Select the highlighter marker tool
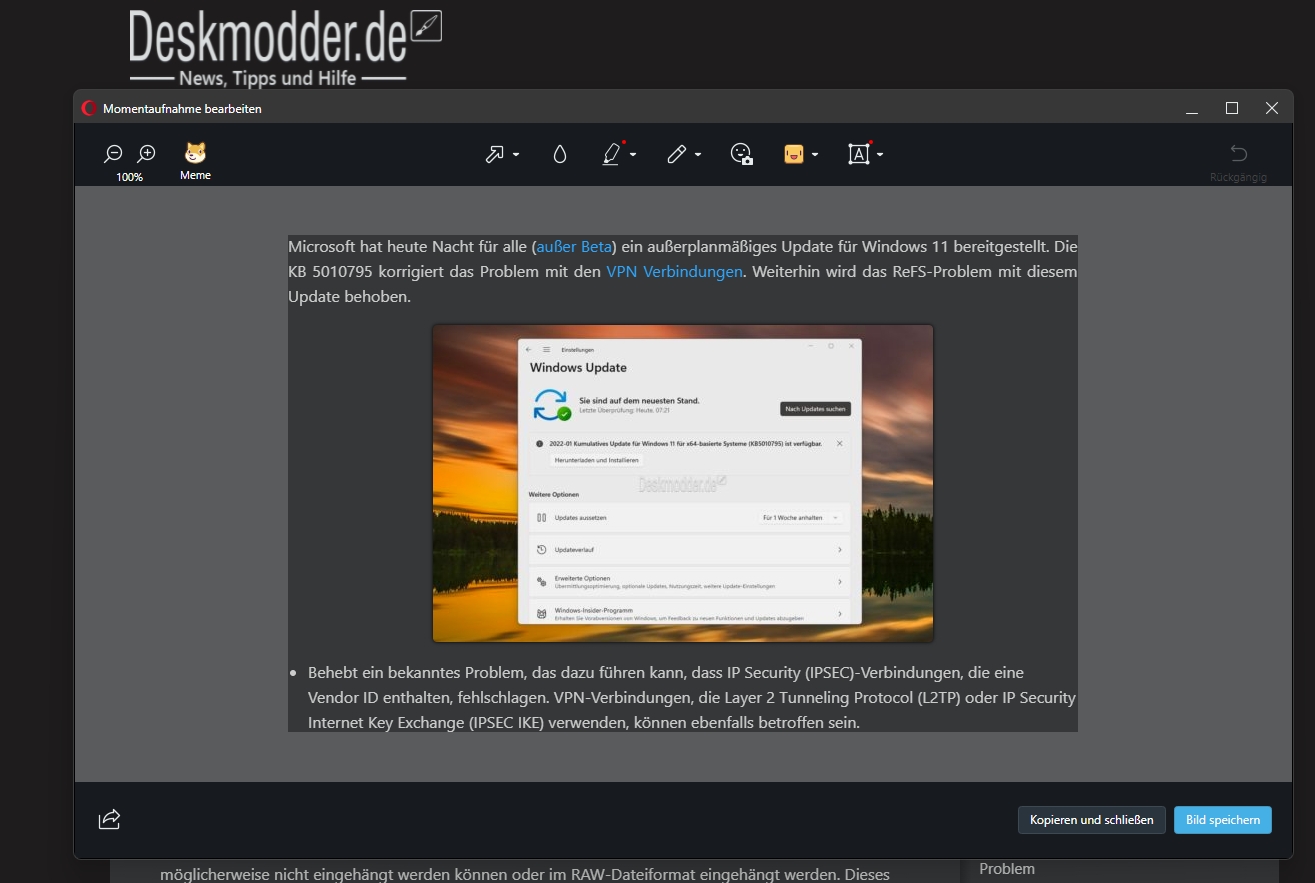1315x883 pixels. [x=611, y=154]
